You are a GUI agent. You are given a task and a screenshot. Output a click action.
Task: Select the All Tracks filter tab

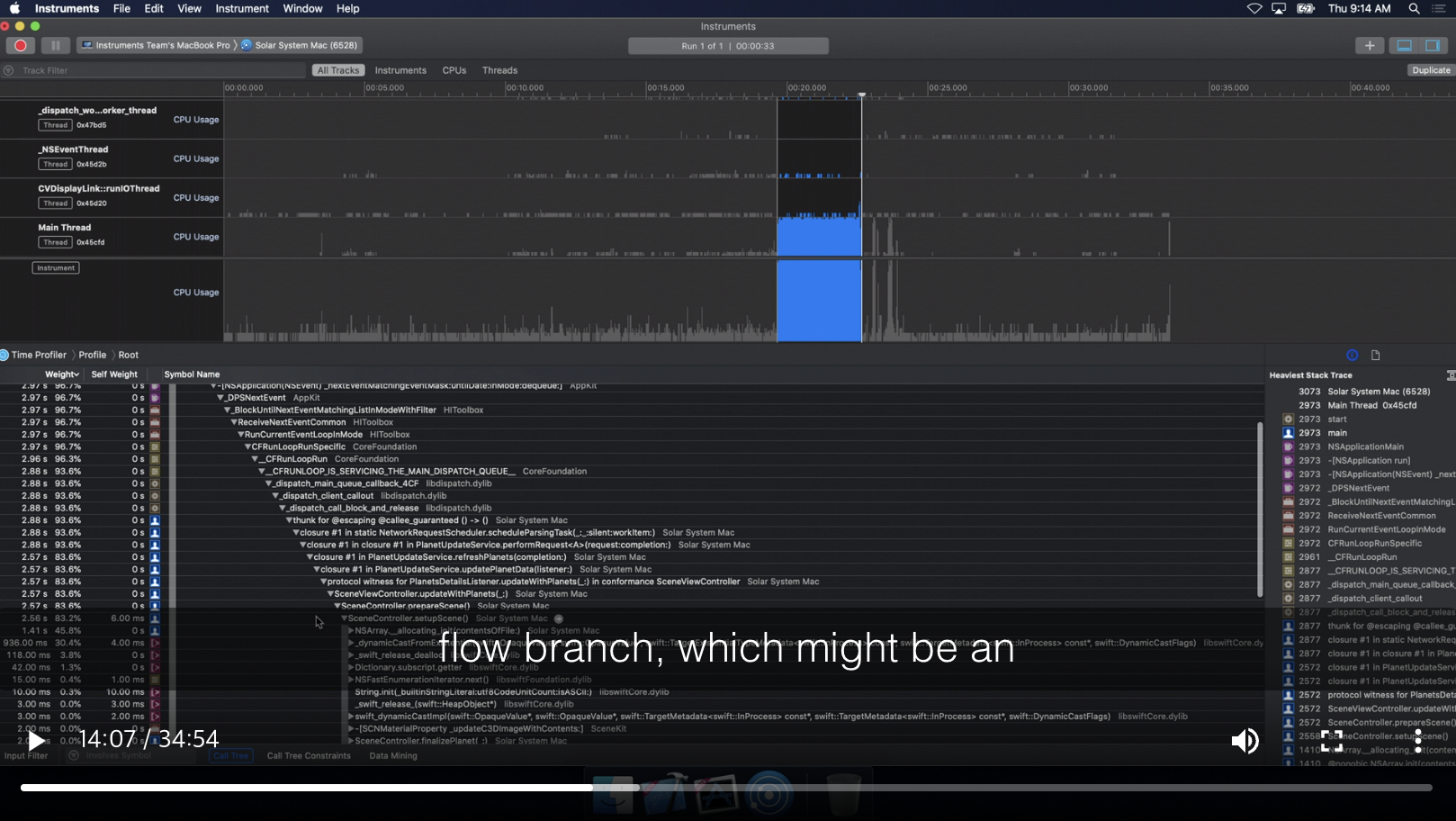(x=338, y=70)
